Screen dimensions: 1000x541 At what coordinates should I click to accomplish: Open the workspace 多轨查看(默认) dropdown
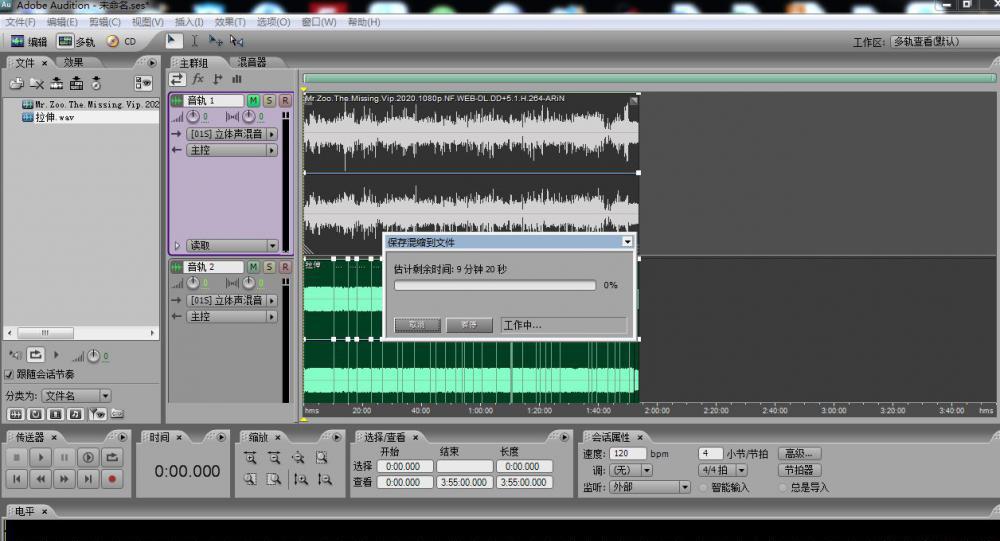(x=945, y=41)
